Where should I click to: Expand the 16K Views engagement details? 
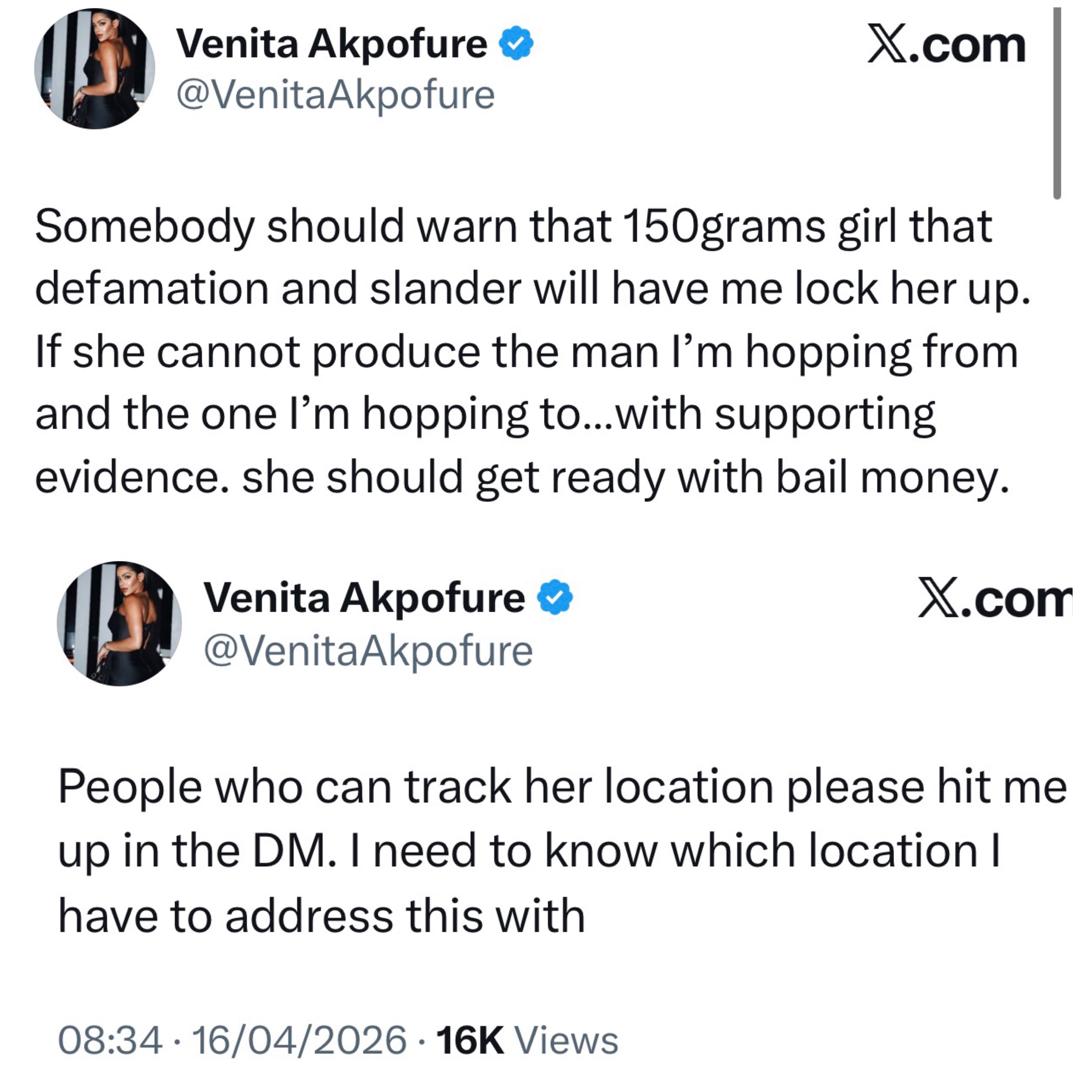[468, 1039]
